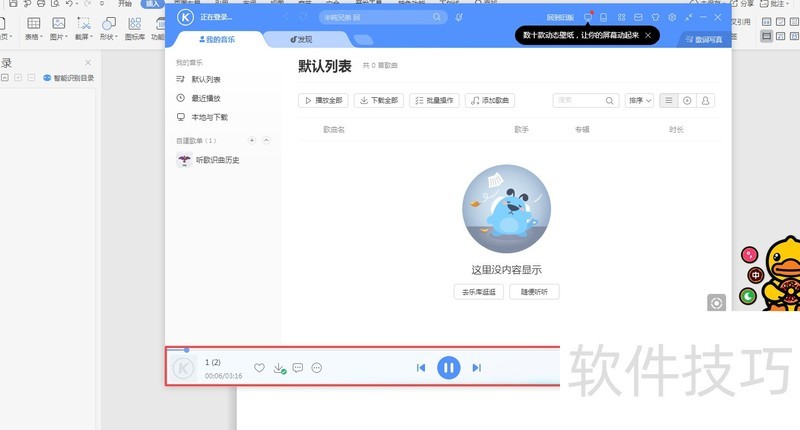Screen dimensions: 800x430
Task: Open WPS 图片 insert picture dropdown
Action: 59,28
